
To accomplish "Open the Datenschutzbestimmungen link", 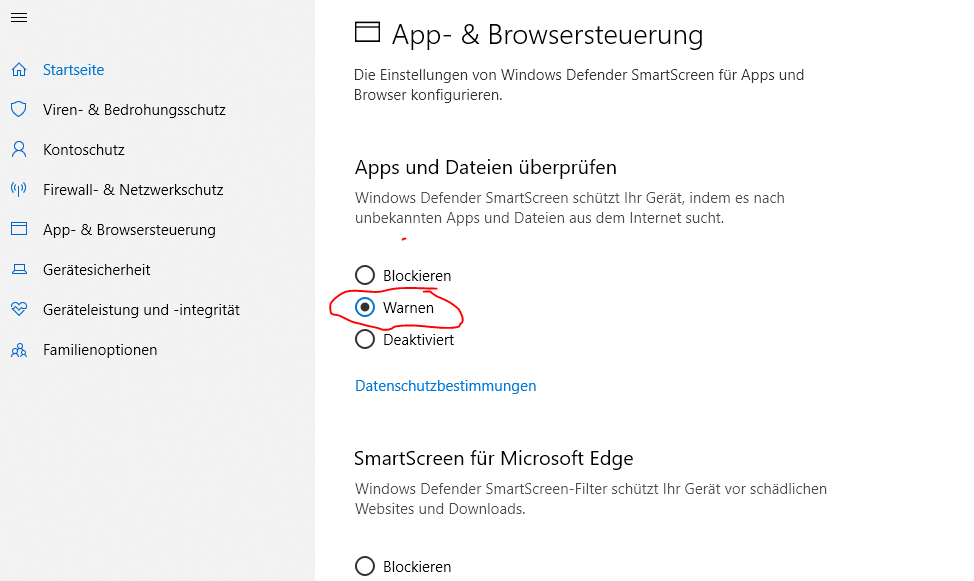I will (445, 386).
